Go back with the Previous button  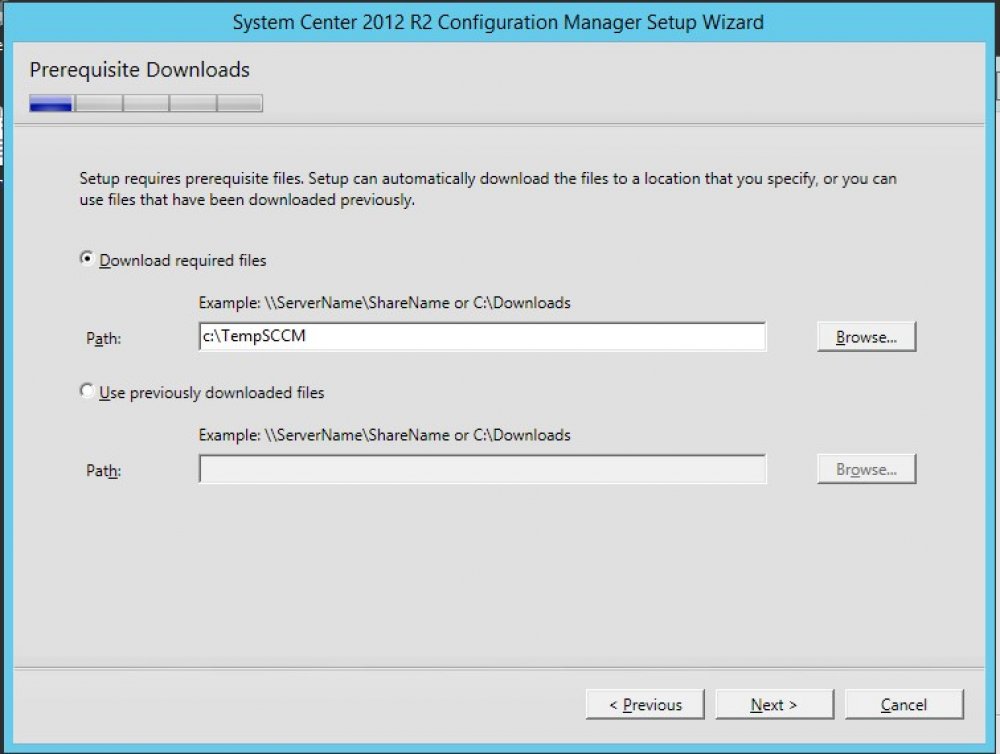pyautogui.click(x=645, y=704)
